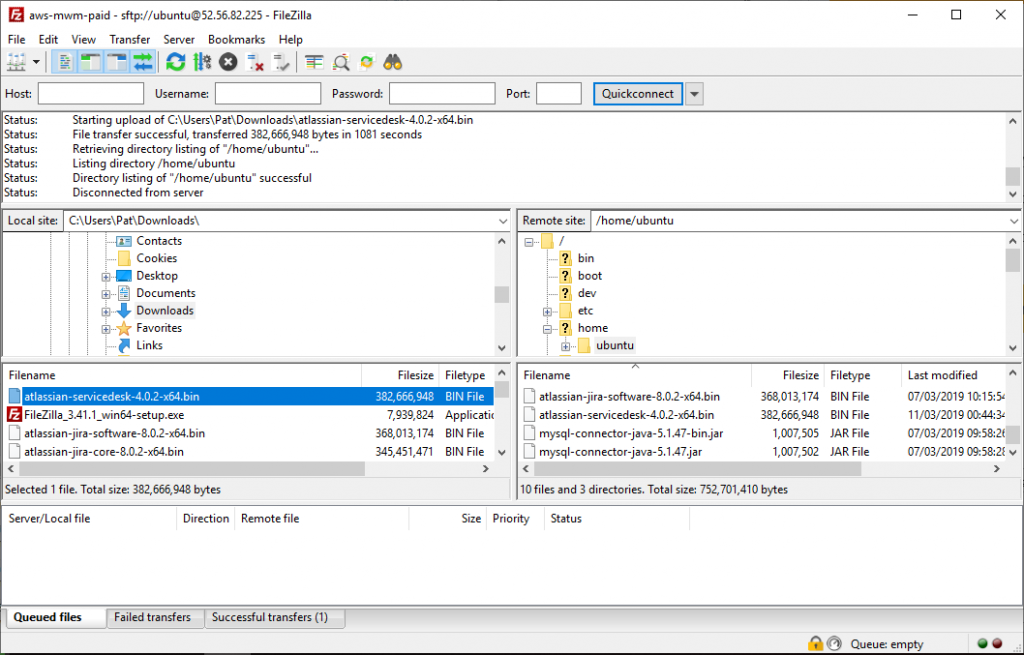Collapse the remote home folder
The height and width of the screenshot is (655, 1024).
click(x=547, y=329)
